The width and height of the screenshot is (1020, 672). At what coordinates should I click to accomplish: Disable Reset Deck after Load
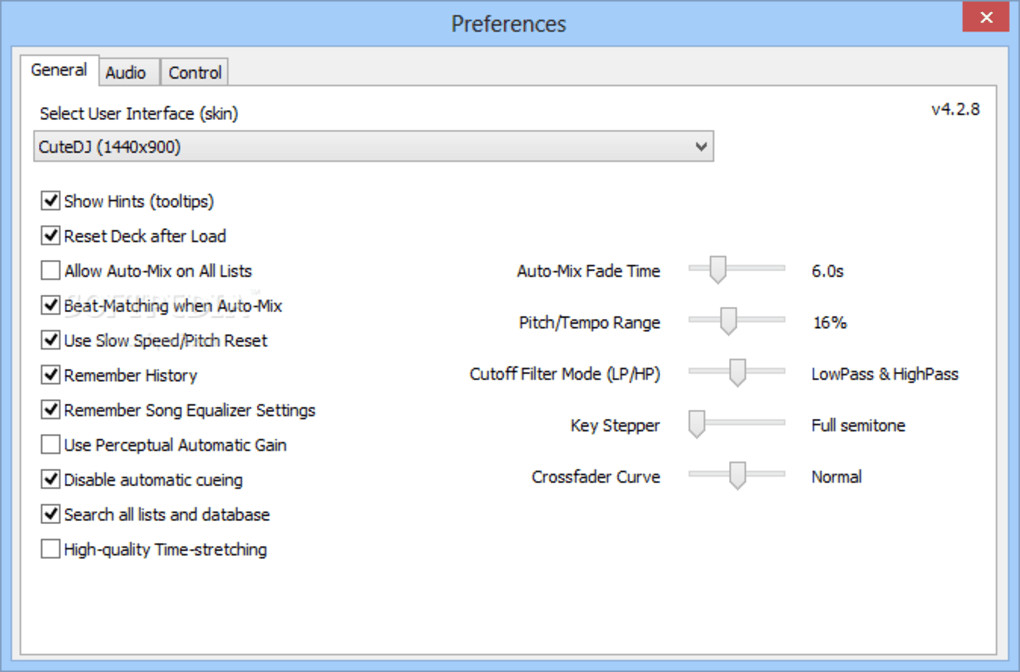coord(50,236)
